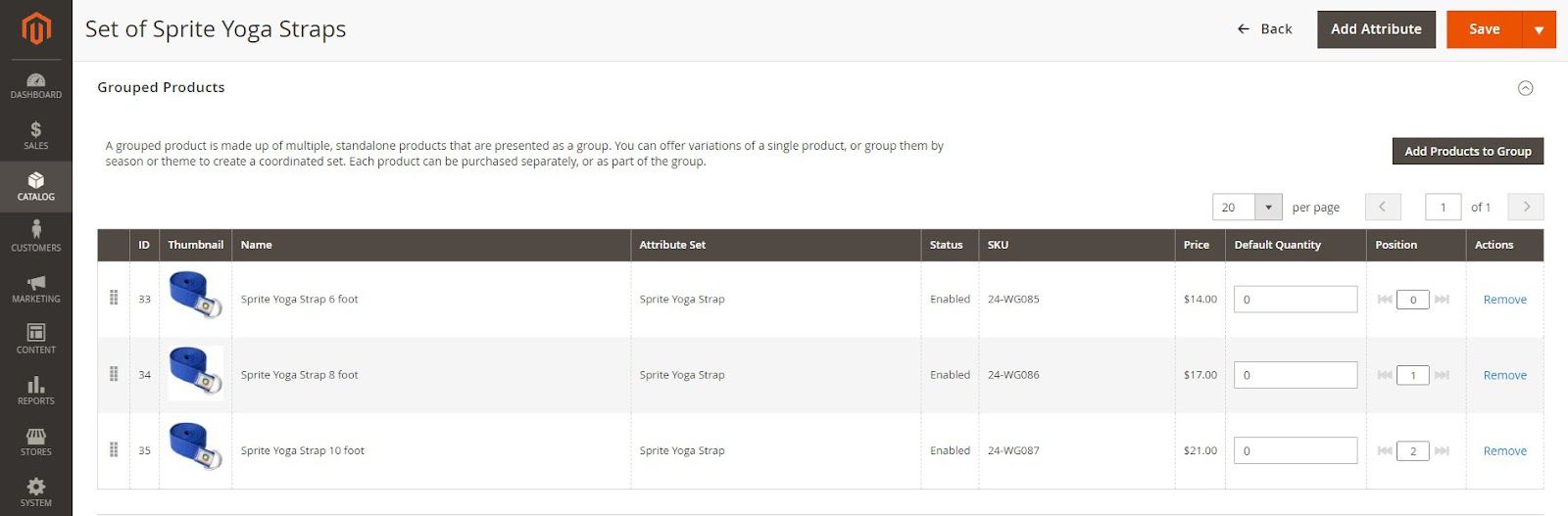Click the SKU column header
The width and height of the screenshot is (1568, 516).
click(1076, 245)
